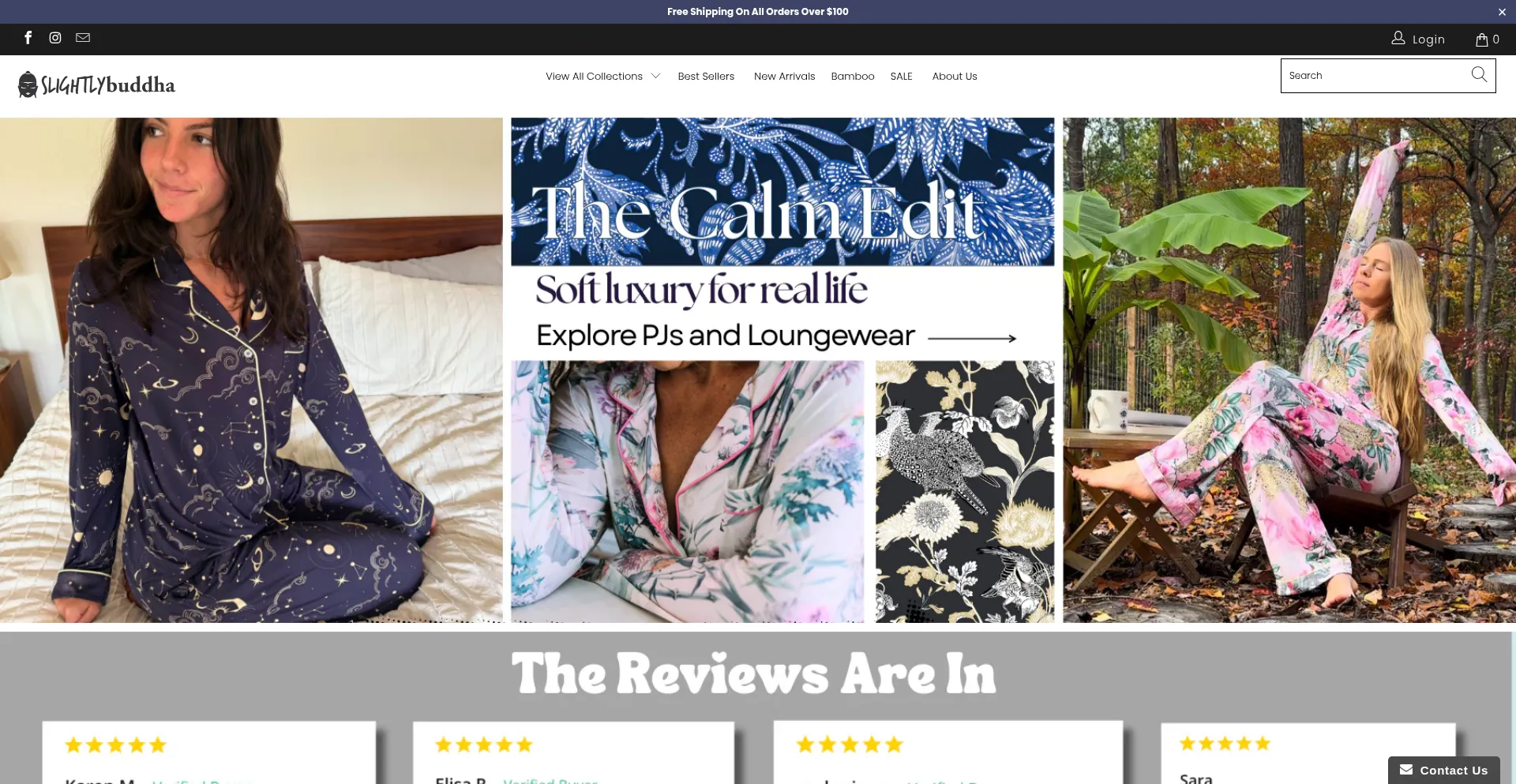Open the View All Collections menu
Viewport: 1516px width, 784px height.
click(594, 77)
